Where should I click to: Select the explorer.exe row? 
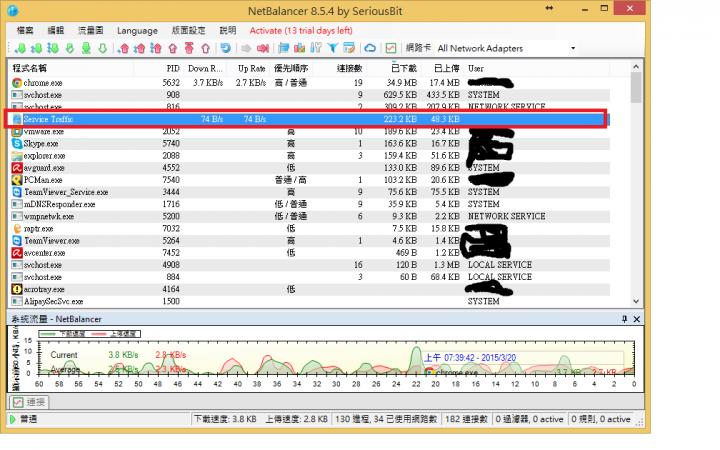pyautogui.click(x=309, y=156)
